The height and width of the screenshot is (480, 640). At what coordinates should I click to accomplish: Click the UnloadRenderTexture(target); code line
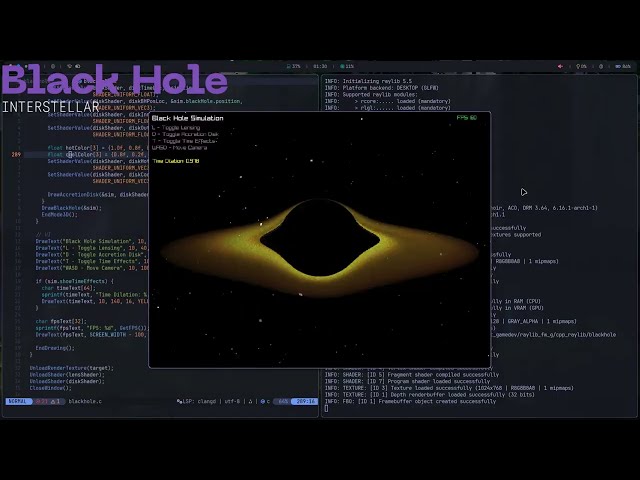(x=72, y=368)
